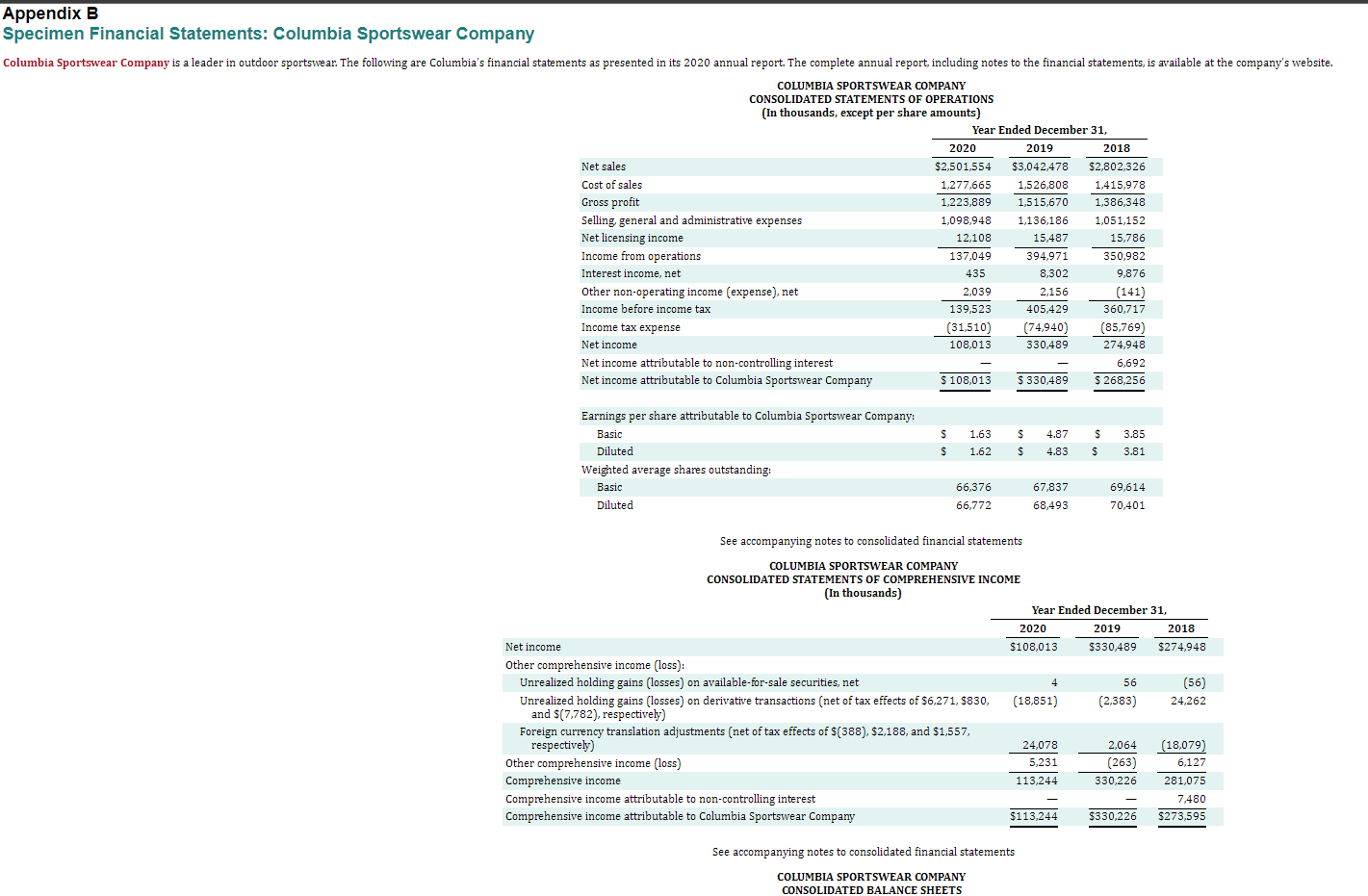The image size is (1368, 896).
Task: Click the Basic earnings per share row
Action: tap(608, 434)
